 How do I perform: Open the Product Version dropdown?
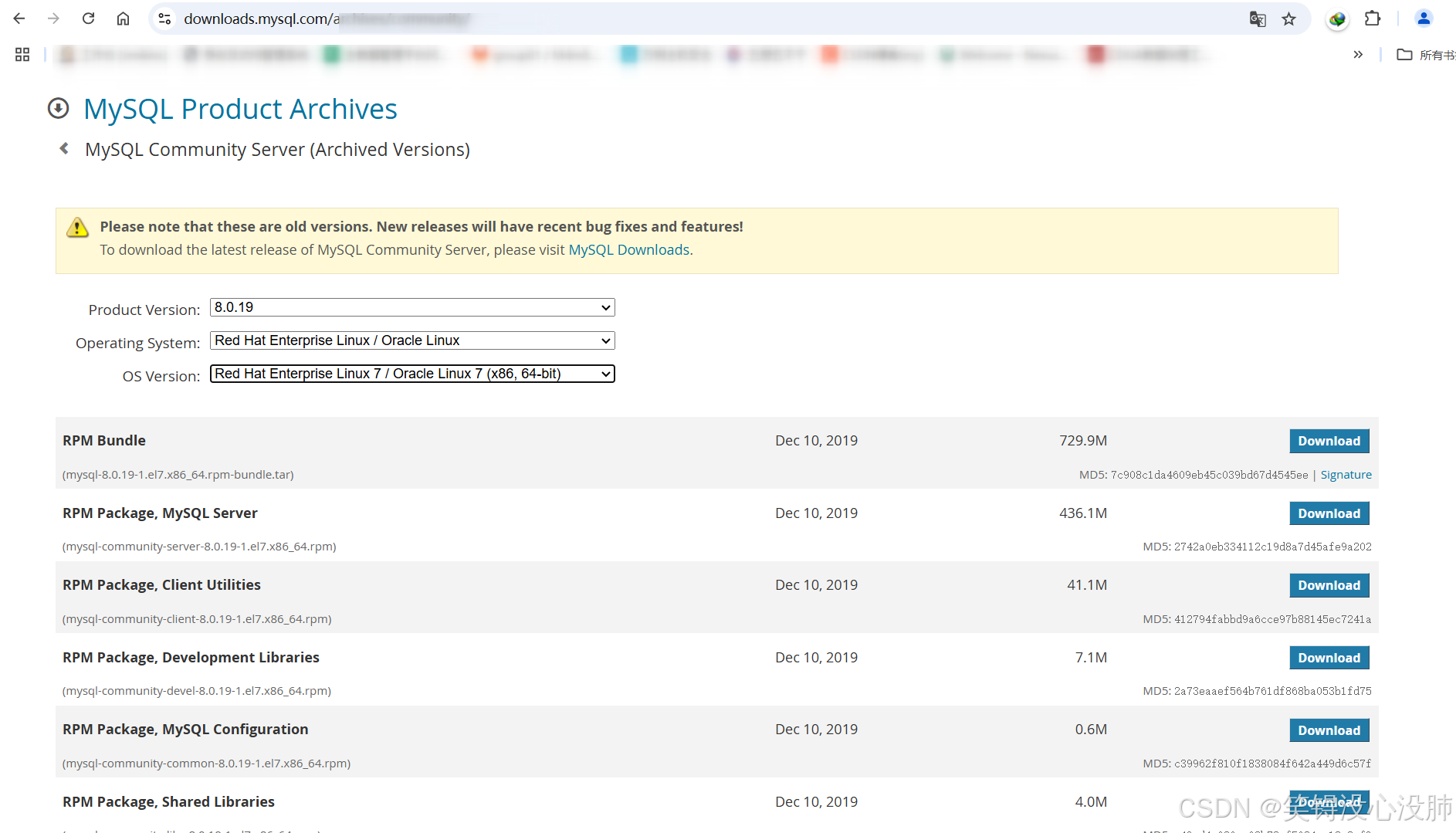click(412, 307)
